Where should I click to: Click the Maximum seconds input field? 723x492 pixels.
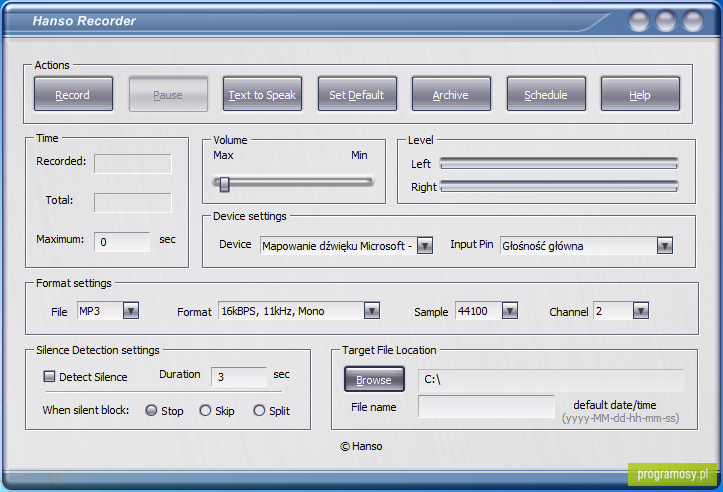coord(122,242)
